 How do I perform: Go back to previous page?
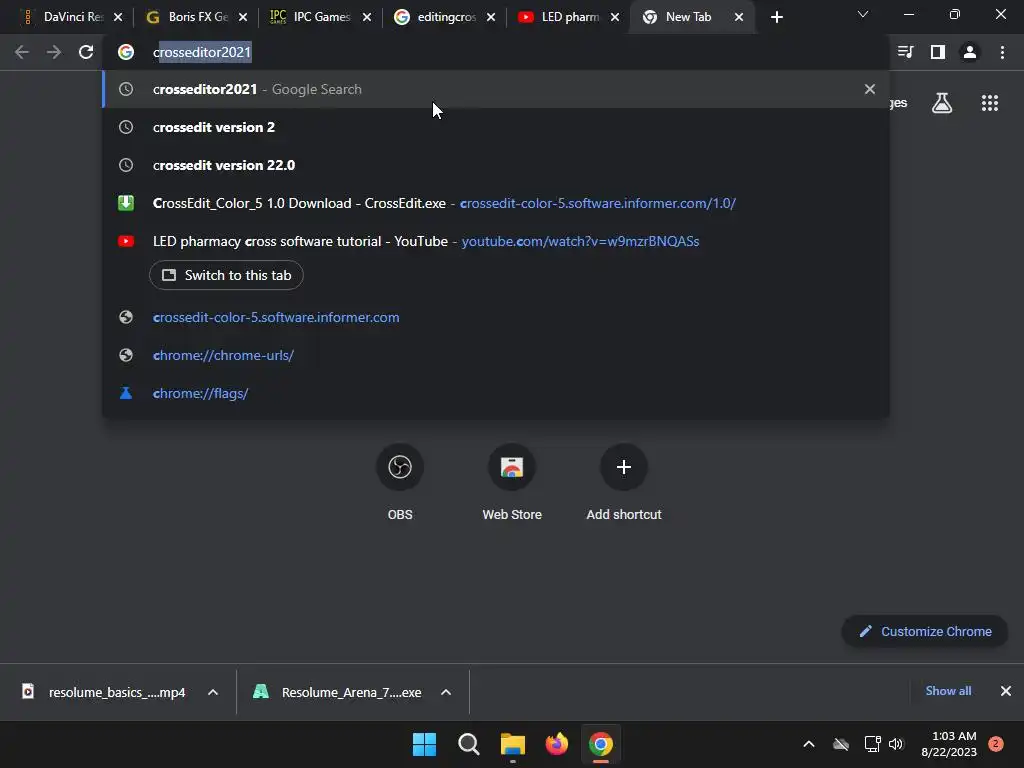[22, 52]
